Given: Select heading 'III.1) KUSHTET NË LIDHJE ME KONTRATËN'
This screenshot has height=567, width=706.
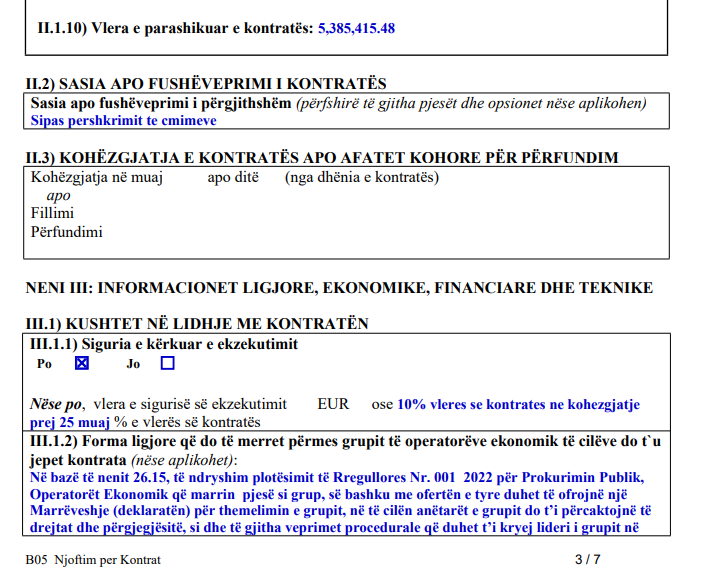Looking at the screenshot, I should (197, 324).
